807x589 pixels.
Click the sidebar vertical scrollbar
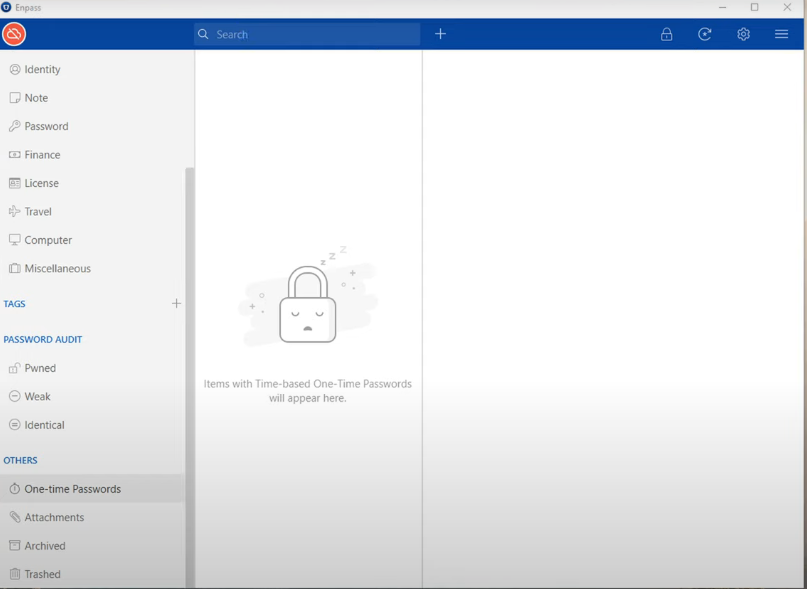click(x=189, y=377)
